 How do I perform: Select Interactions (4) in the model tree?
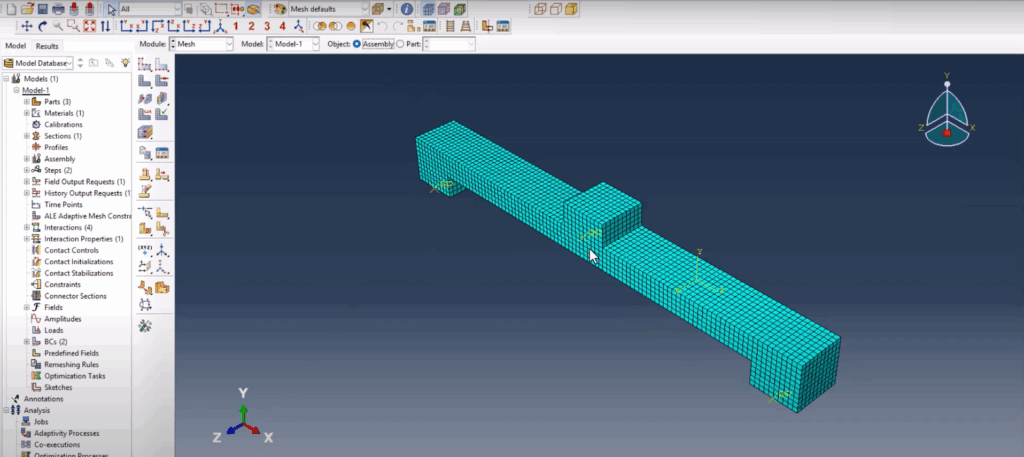(x=68, y=227)
